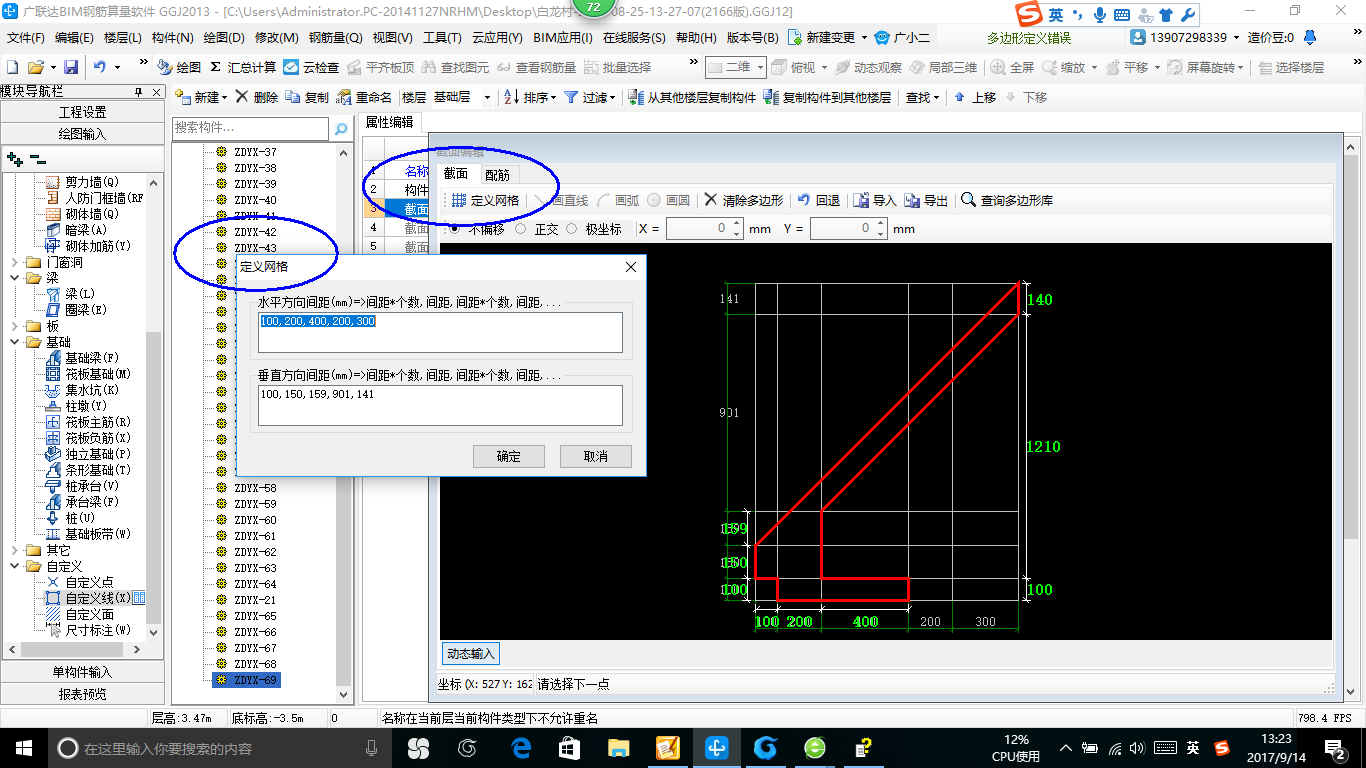Open the 二维 view mode dropdown
This screenshot has height=768, width=1366.
coord(736,67)
